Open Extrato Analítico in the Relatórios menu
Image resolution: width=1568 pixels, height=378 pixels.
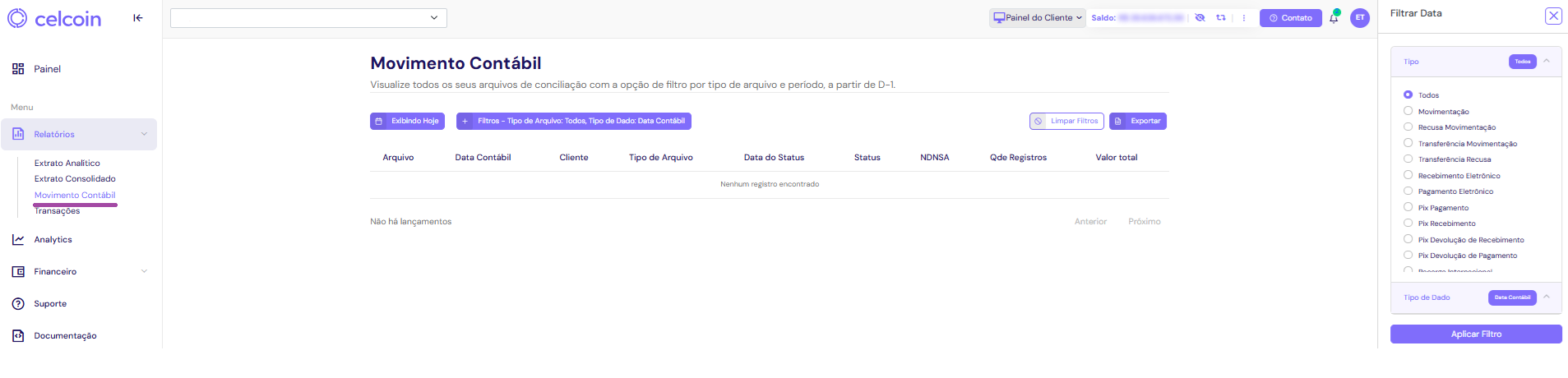[x=67, y=164]
